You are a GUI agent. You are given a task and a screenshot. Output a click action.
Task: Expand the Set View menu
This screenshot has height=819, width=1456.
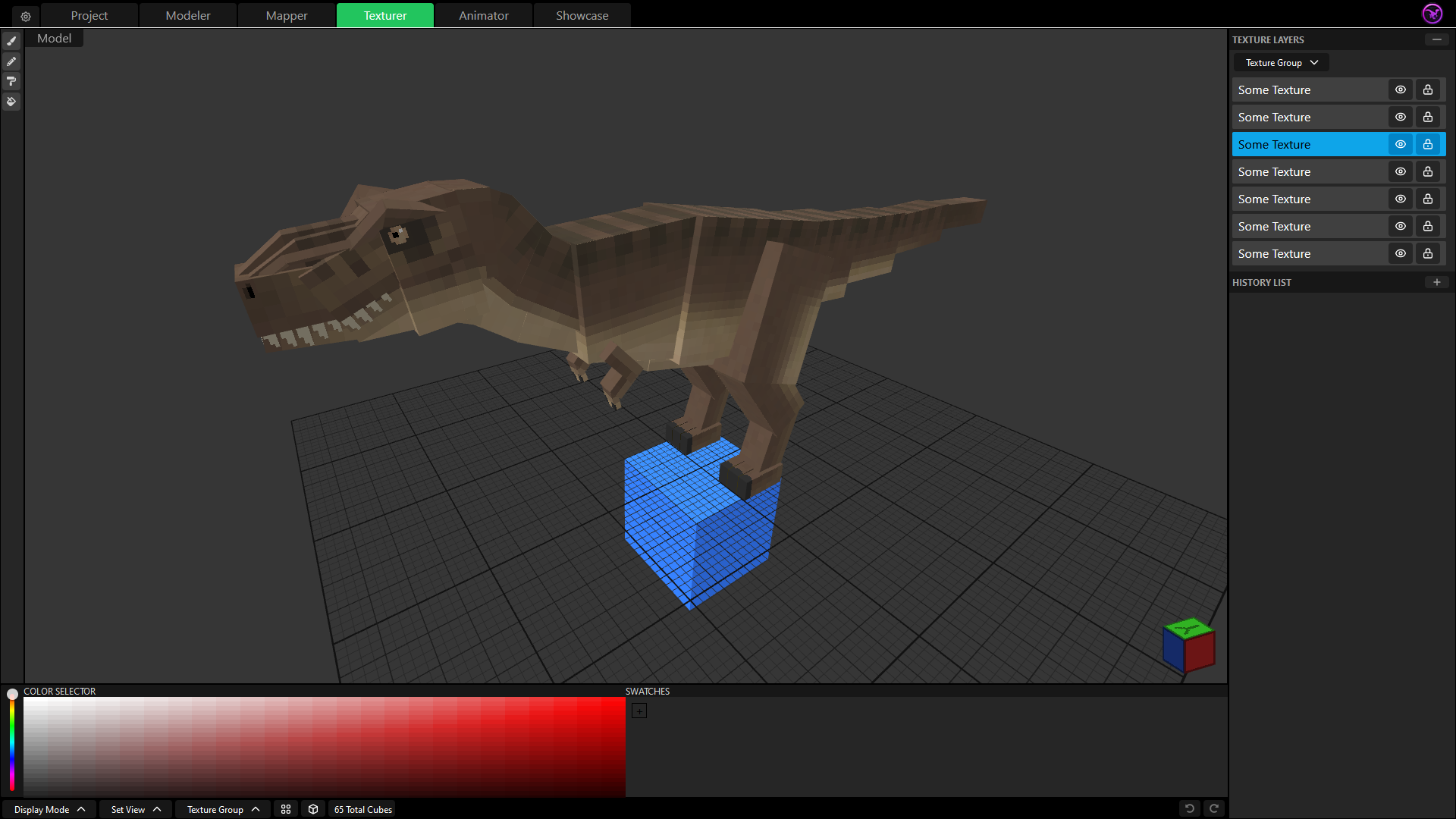click(136, 809)
